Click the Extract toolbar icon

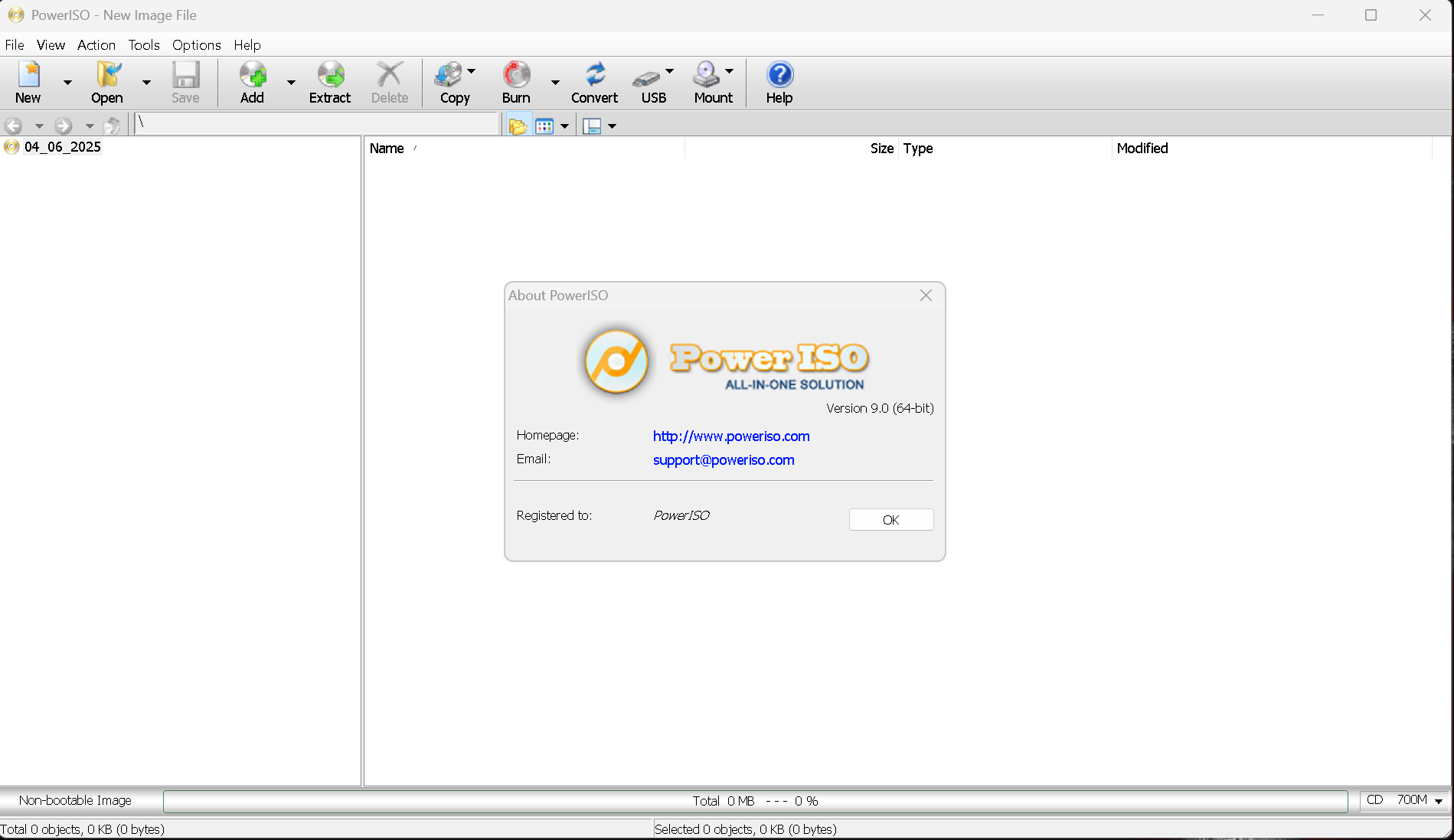click(x=330, y=75)
